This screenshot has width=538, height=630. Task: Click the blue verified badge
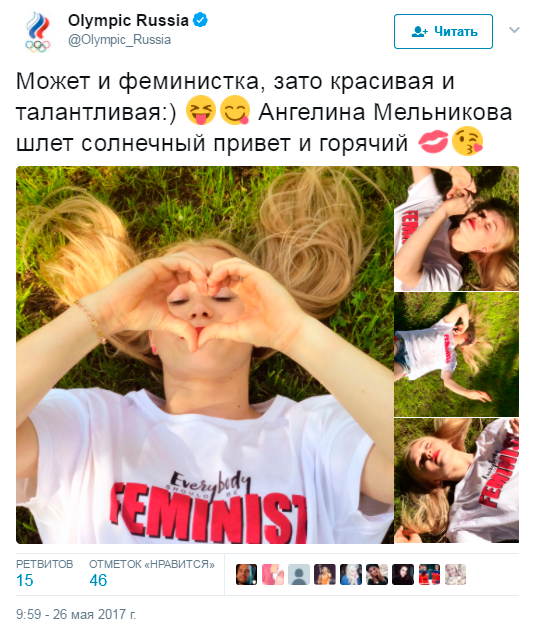coord(200,20)
